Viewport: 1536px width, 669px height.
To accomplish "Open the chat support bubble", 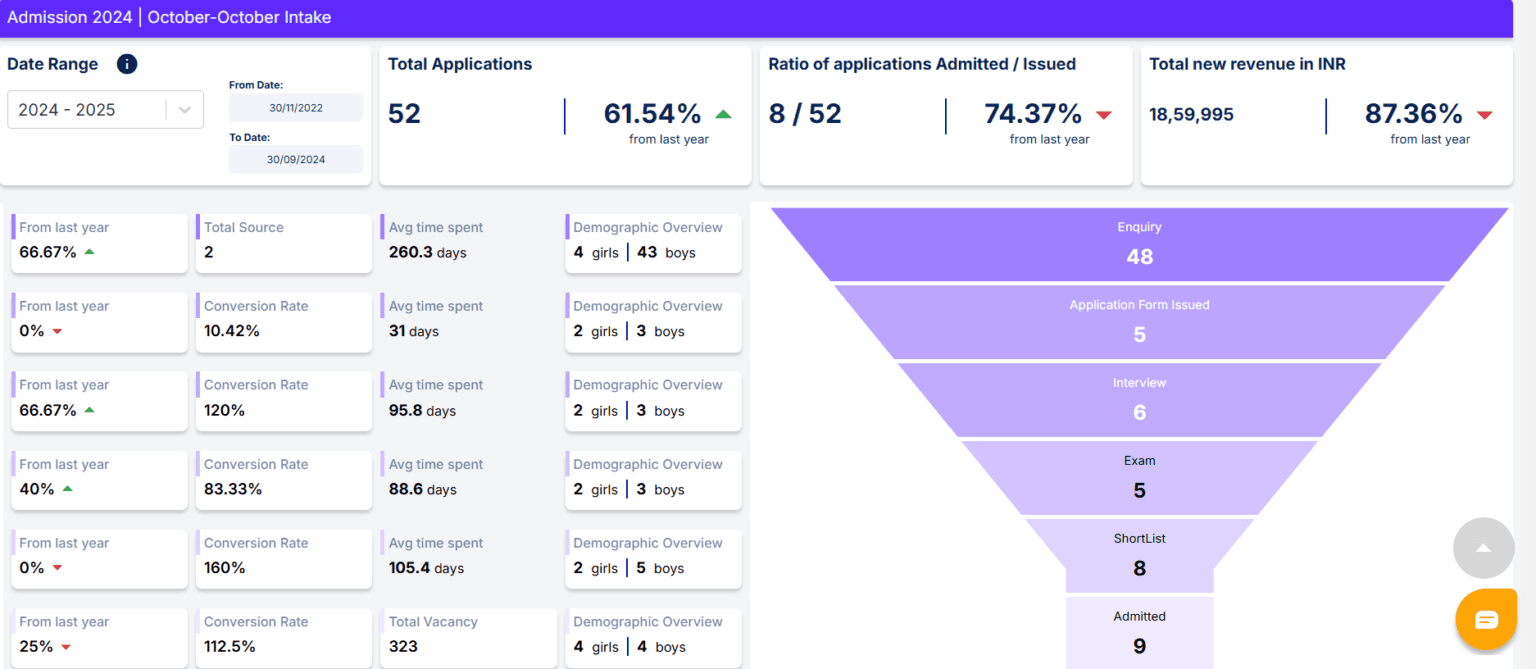I will click(1486, 619).
